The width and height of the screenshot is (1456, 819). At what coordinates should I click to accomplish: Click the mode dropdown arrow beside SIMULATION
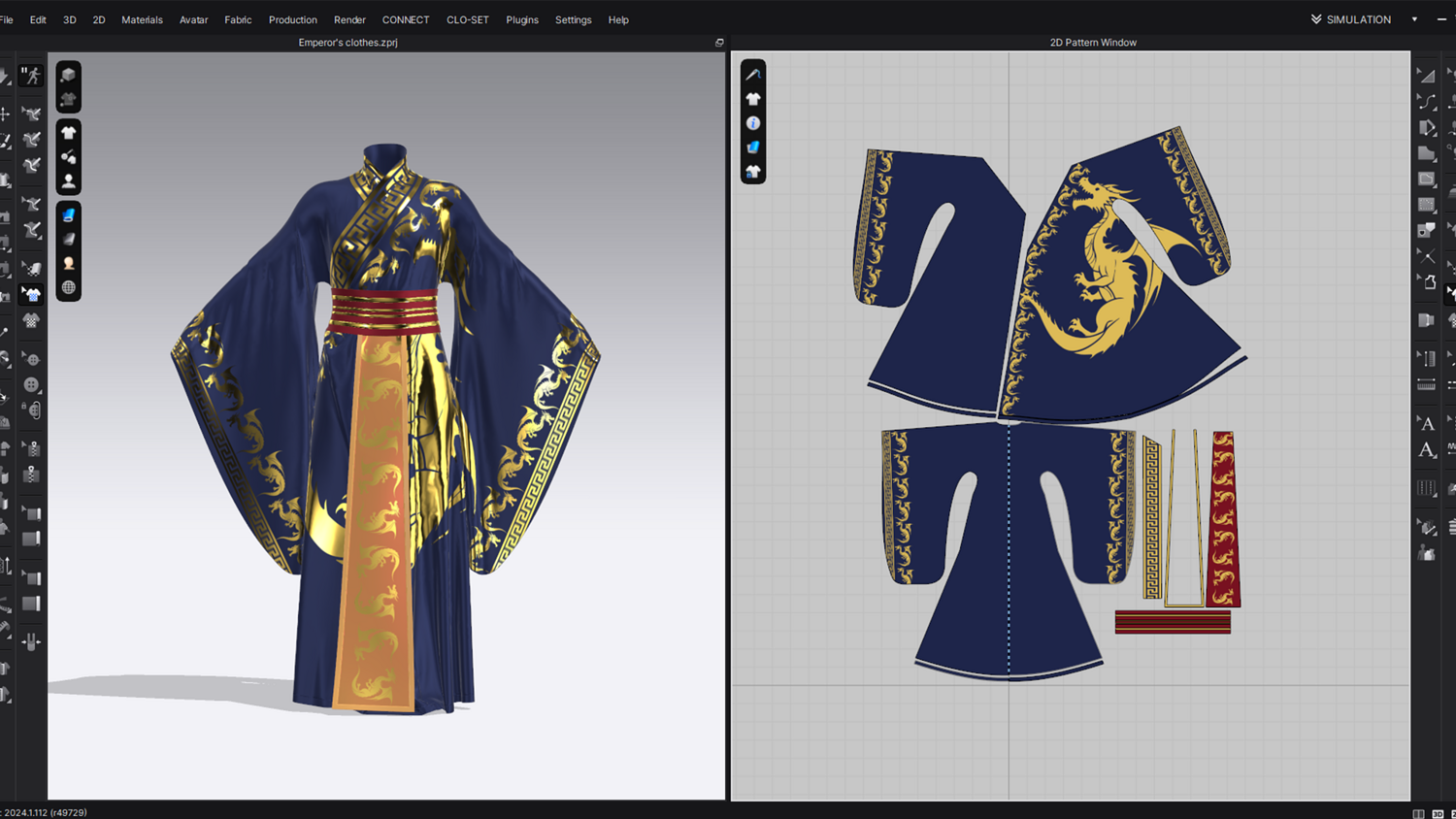click(1414, 19)
